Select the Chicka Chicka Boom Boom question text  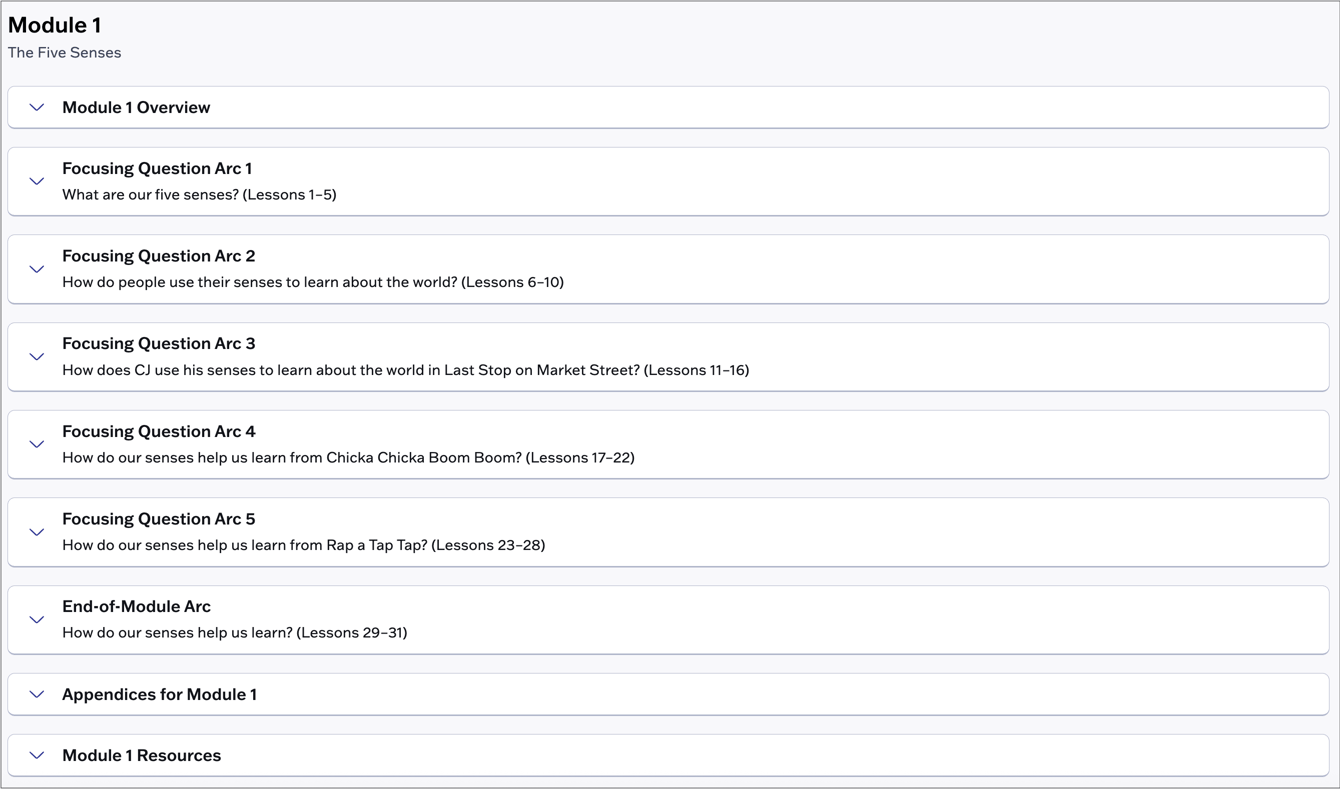pos(348,458)
